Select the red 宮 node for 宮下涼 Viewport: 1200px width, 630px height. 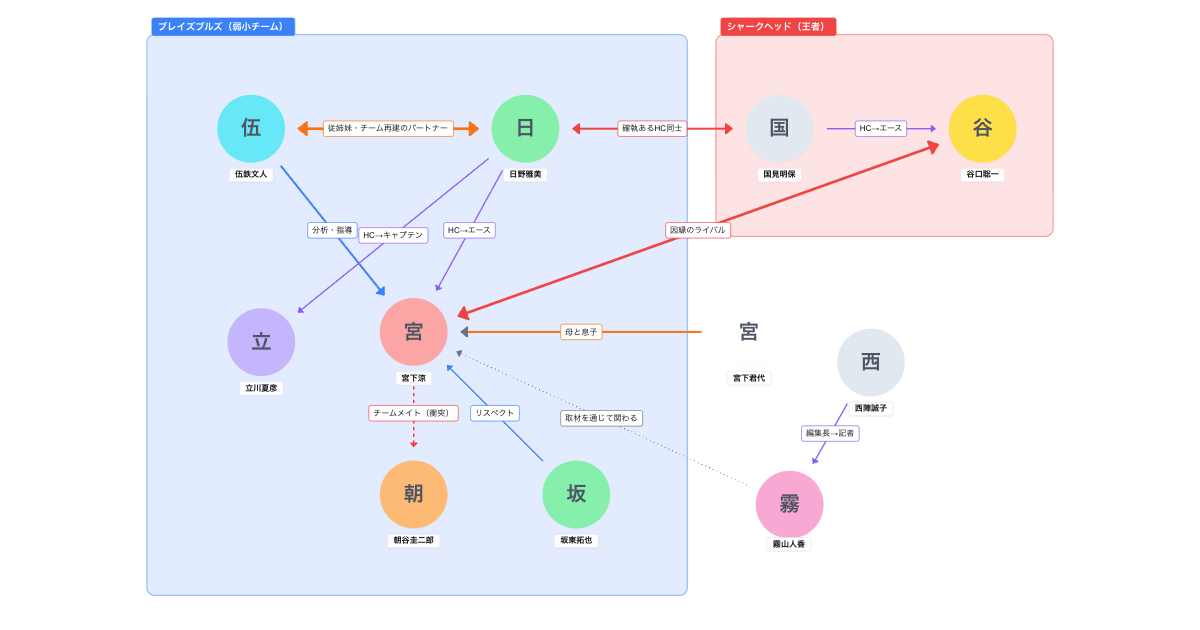click(413, 332)
